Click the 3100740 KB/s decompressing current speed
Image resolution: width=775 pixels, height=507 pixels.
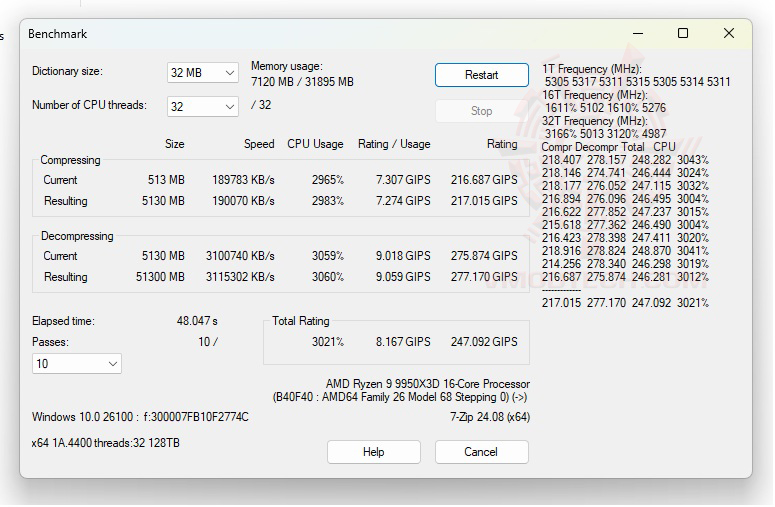240,256
